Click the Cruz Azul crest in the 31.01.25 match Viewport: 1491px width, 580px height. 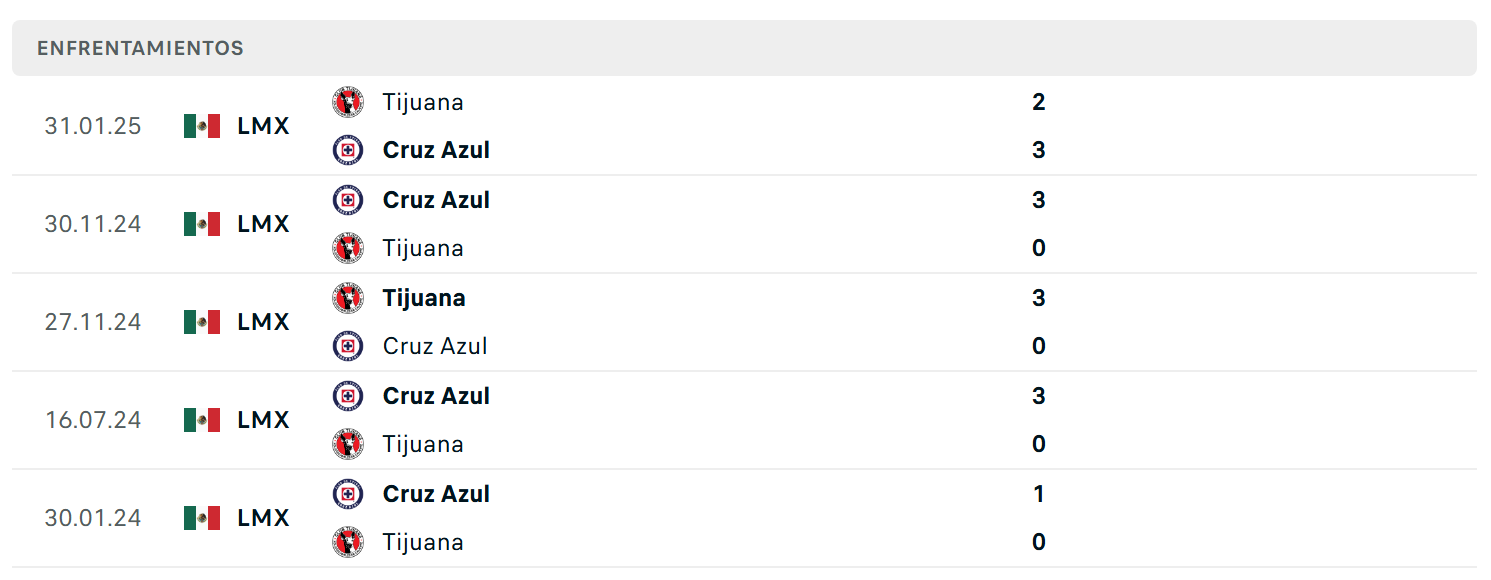coord(348,150)
